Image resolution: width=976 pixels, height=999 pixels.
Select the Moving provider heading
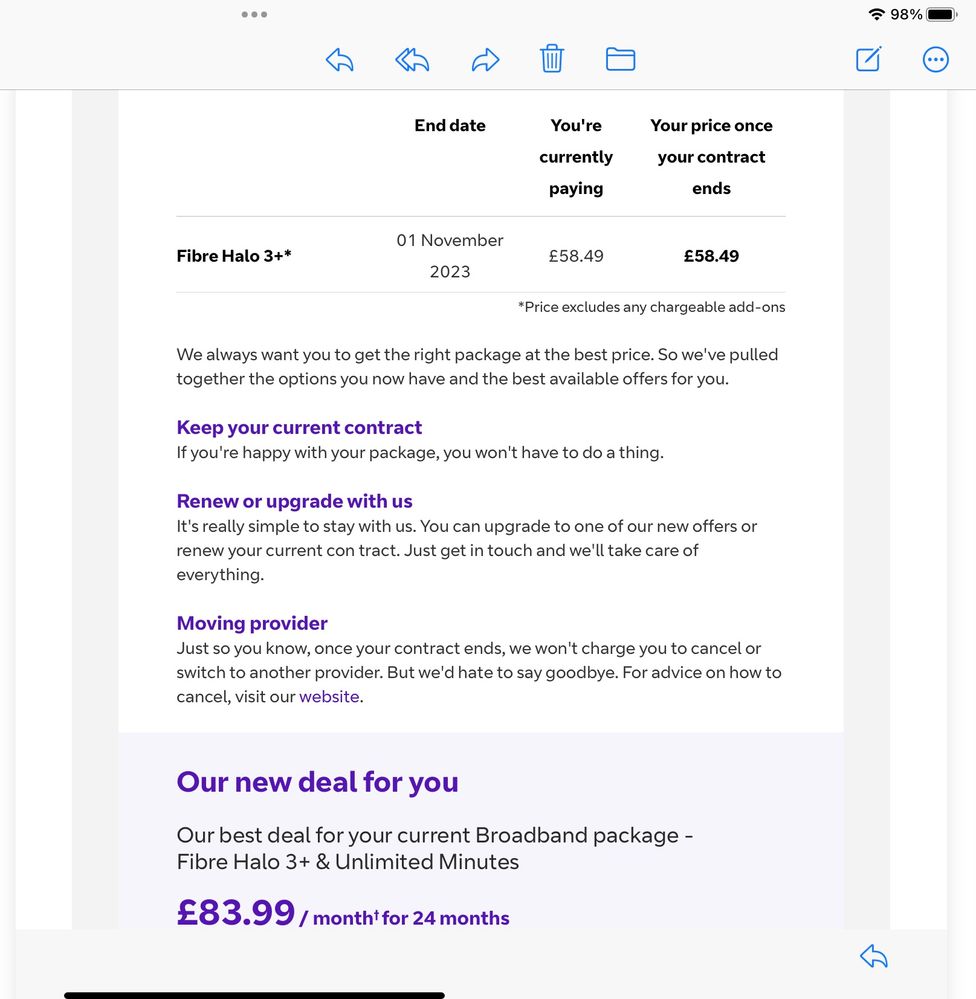(252, 624)
